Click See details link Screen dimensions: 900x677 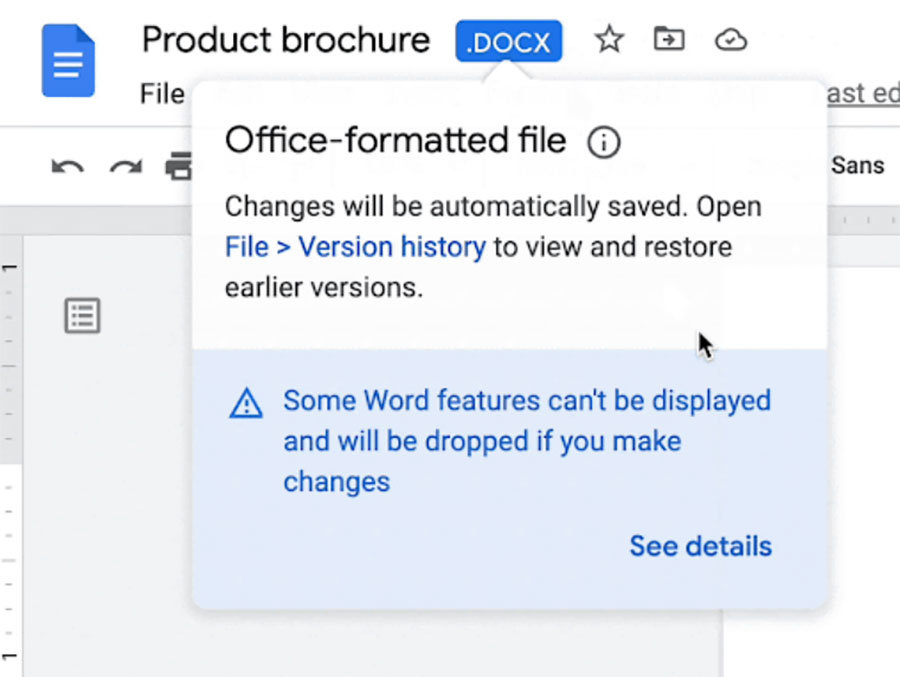click(700, 546)
